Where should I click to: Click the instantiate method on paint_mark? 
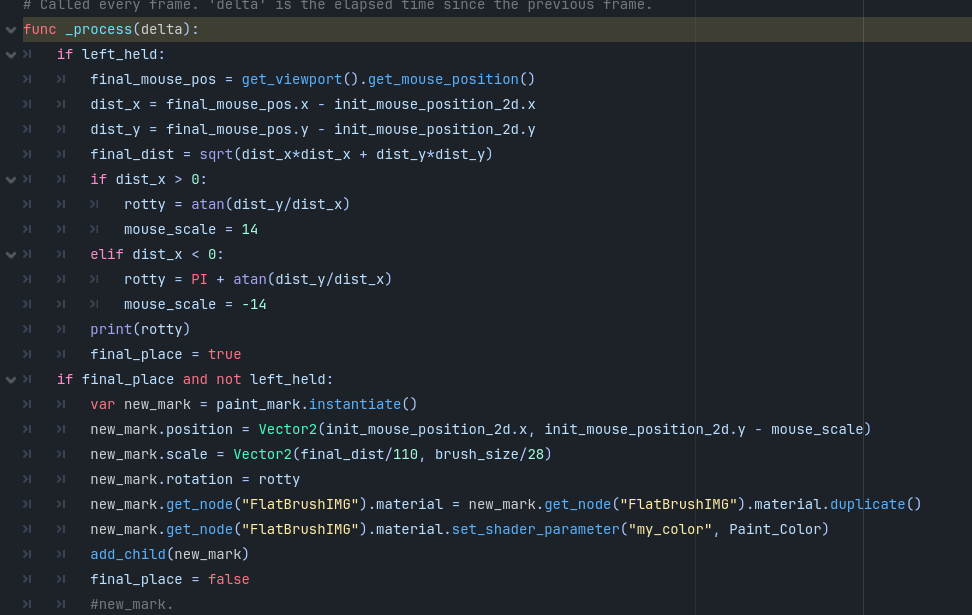pos(355,404)
